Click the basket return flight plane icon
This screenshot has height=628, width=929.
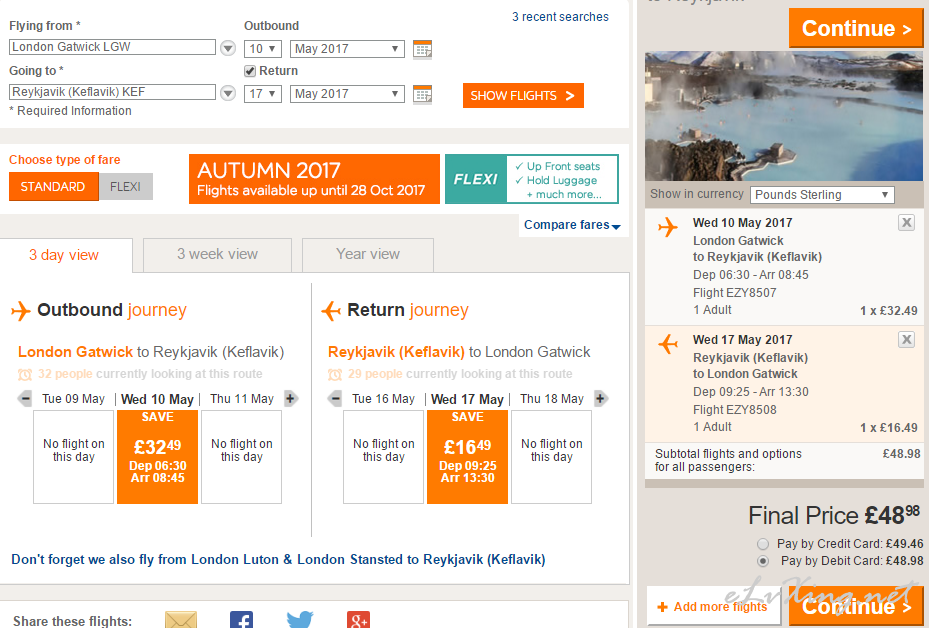point(668,344)
